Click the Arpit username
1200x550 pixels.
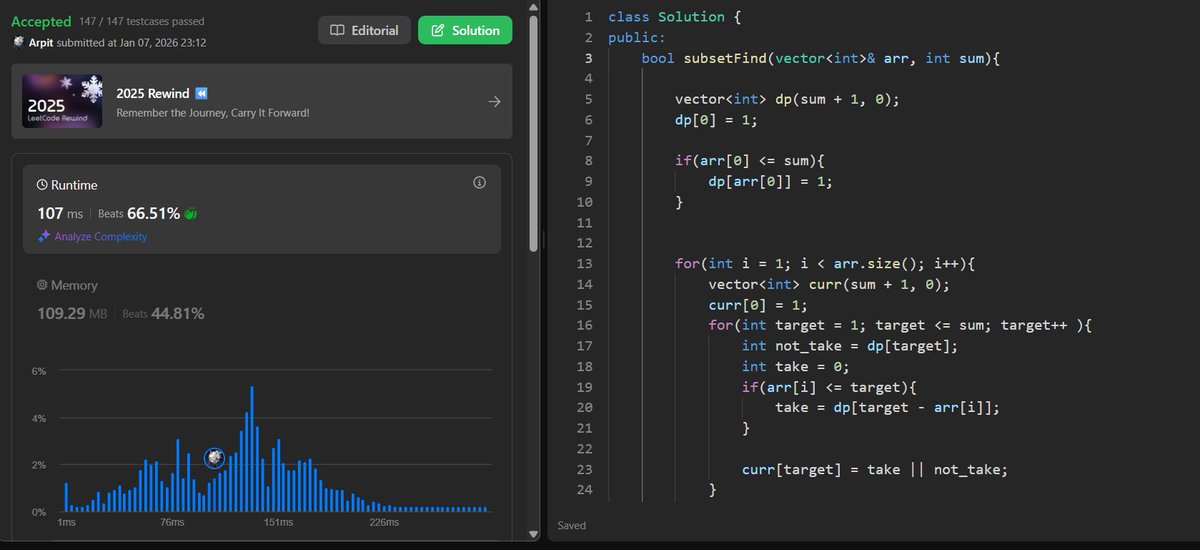[42, 43]
